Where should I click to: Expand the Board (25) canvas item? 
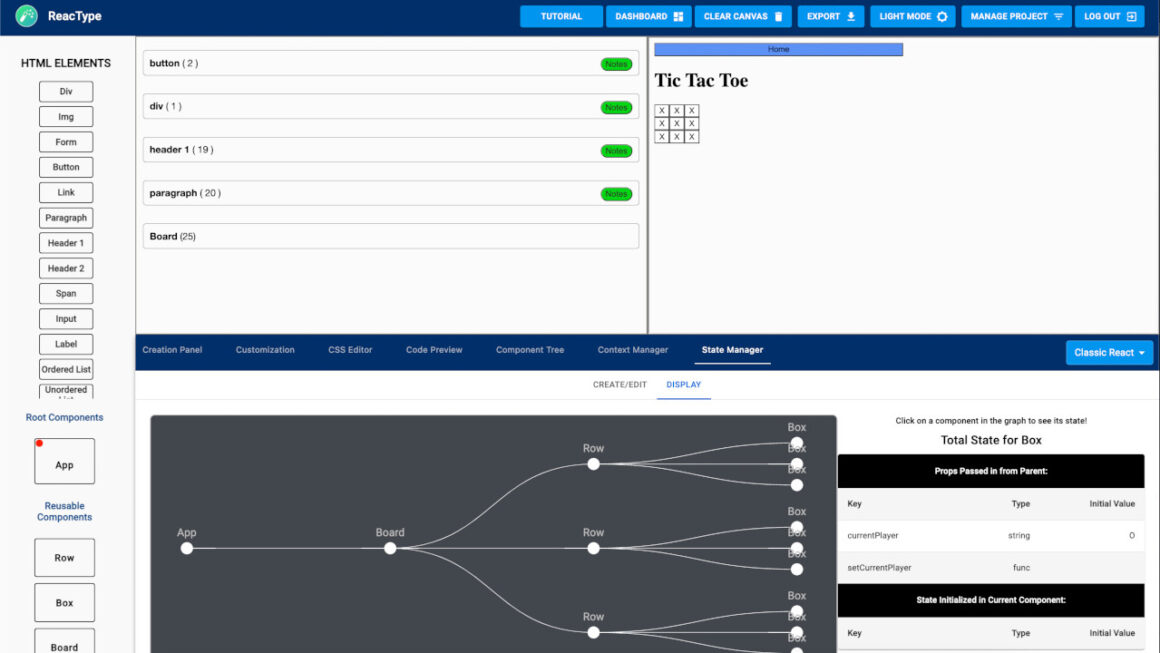pos(391,236)
